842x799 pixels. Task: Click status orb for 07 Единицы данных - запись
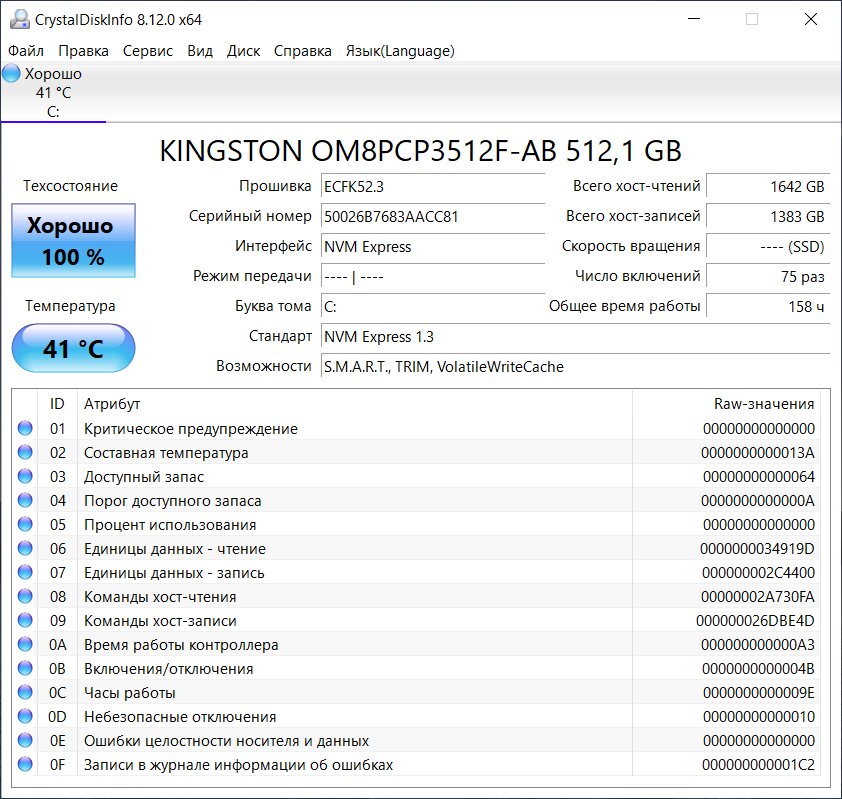coord(25,572)
